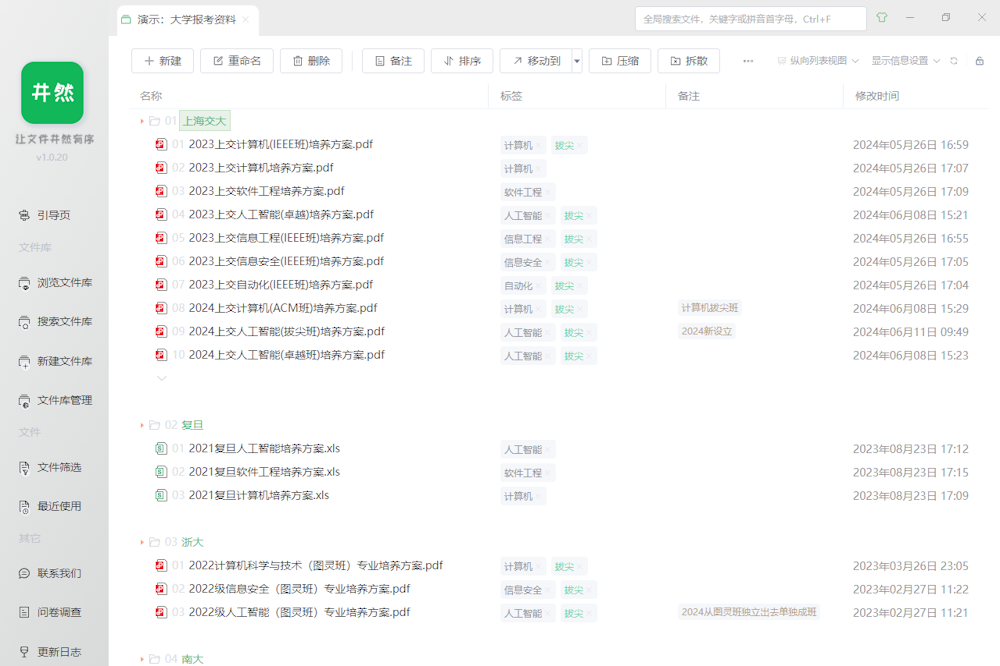Click the 压缩 button
Image resolution: width=1000 pixels, height=666 pixels.
pos(620,61)
